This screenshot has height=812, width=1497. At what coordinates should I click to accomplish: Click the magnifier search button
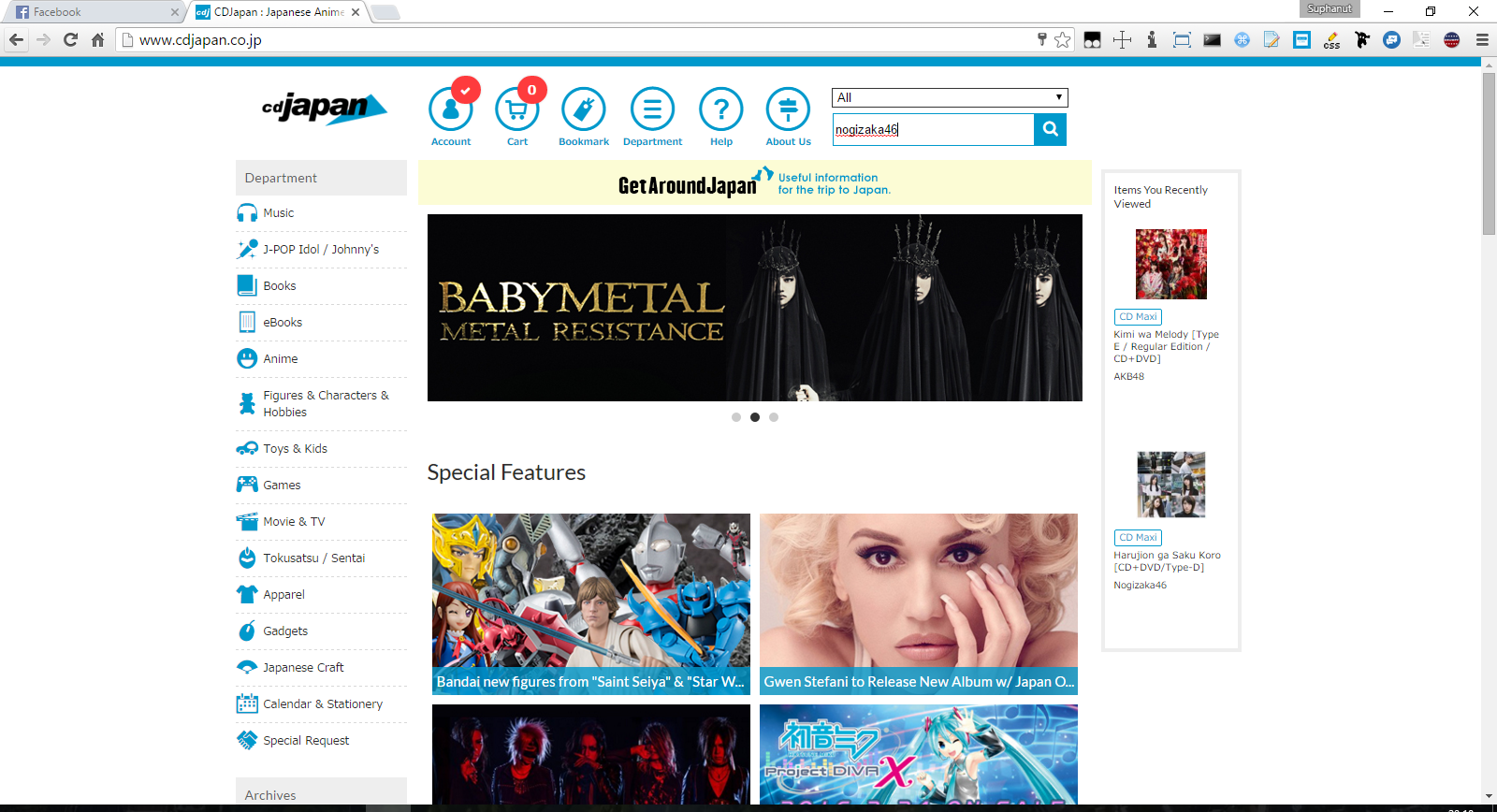[x=1050, y=129]
